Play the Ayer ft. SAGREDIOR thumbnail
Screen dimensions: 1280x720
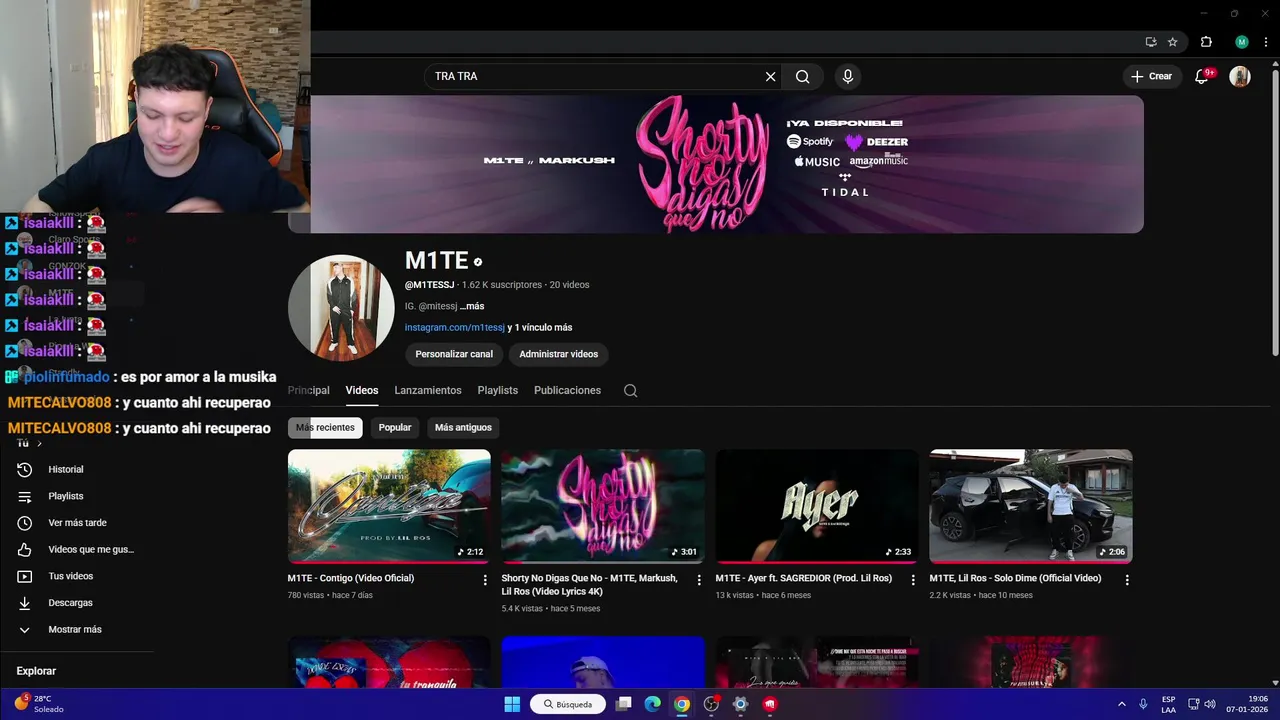click(x=817, y=506)
